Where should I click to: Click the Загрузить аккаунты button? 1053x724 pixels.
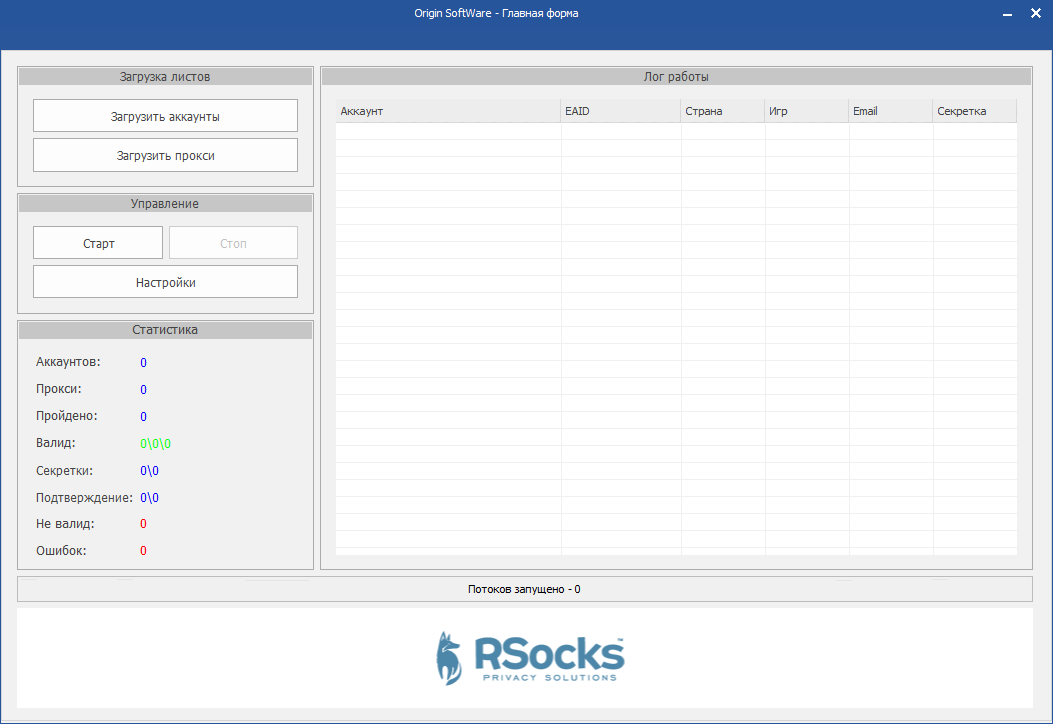165,116
